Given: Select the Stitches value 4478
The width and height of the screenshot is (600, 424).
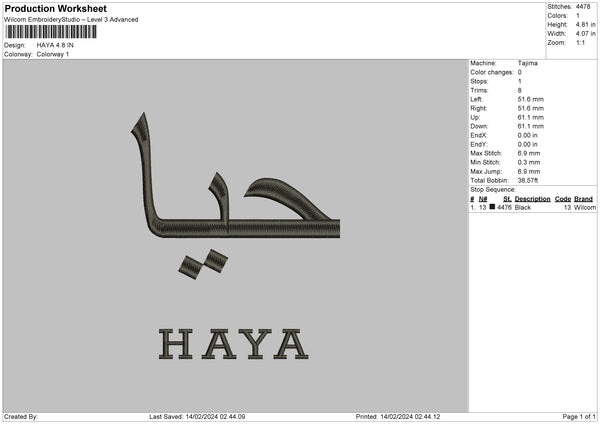Looking at the screenshot, I should [583, 7].
